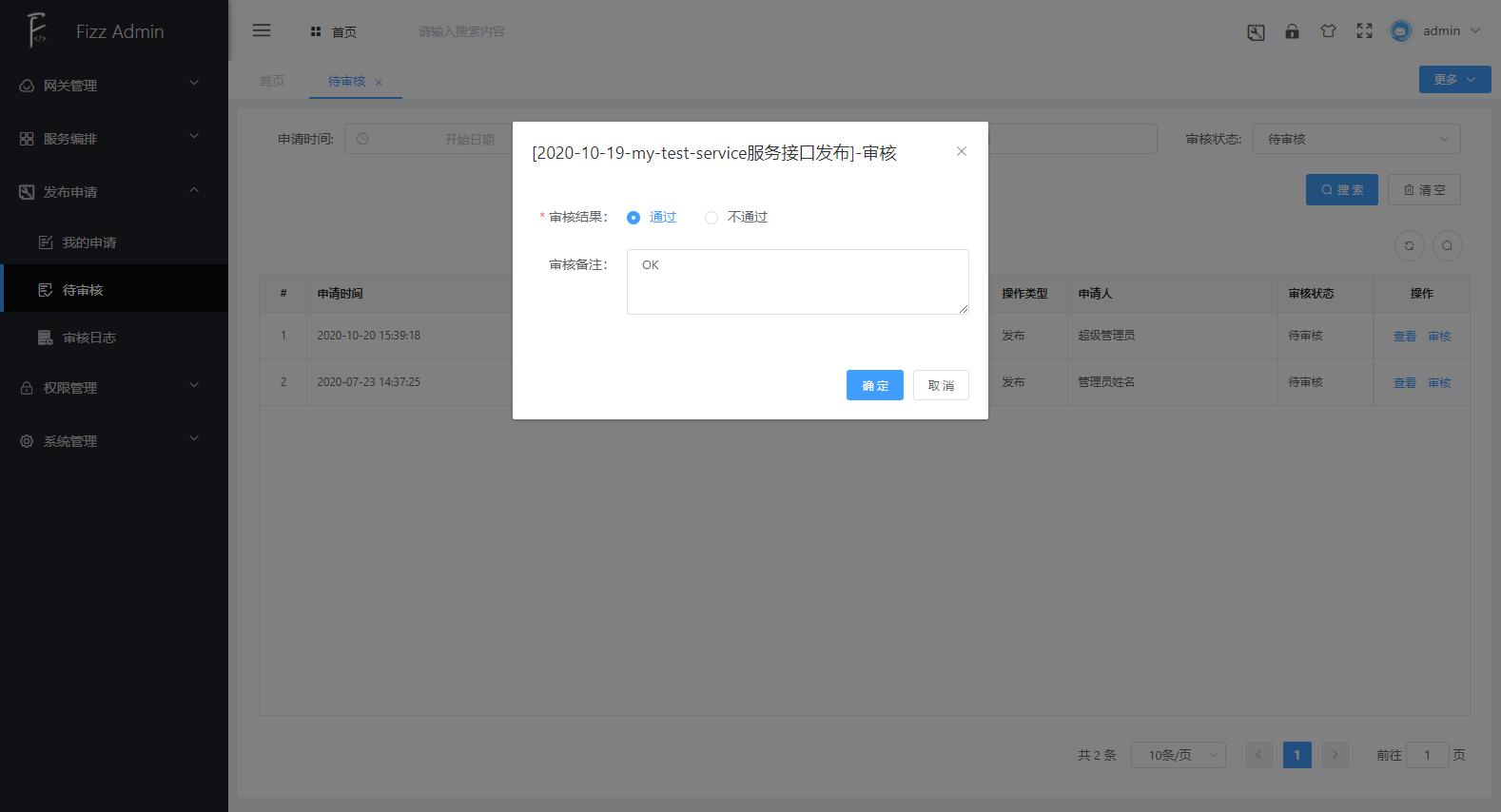
Task: Click the 审核备注 text area
Action: 797,281
